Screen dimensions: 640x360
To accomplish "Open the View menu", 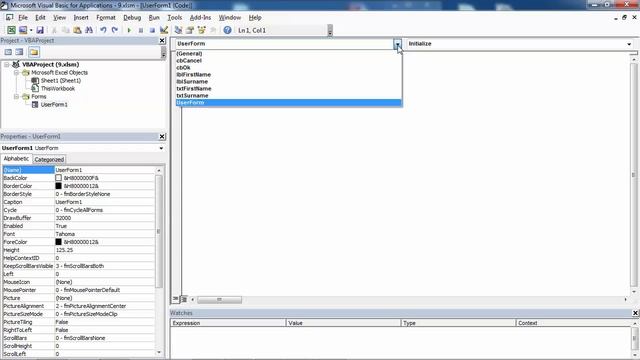I will pyautogui.click(x=59, y=18).
